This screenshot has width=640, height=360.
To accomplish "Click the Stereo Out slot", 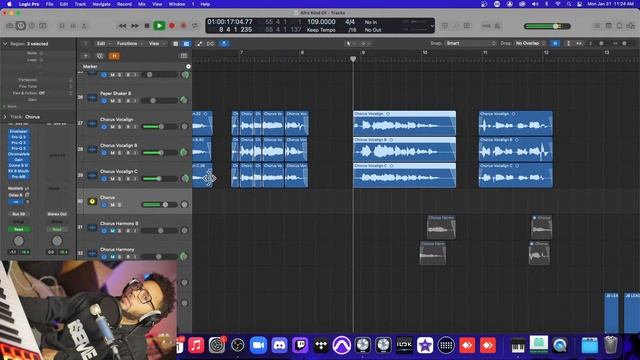I will click(57, 214).
